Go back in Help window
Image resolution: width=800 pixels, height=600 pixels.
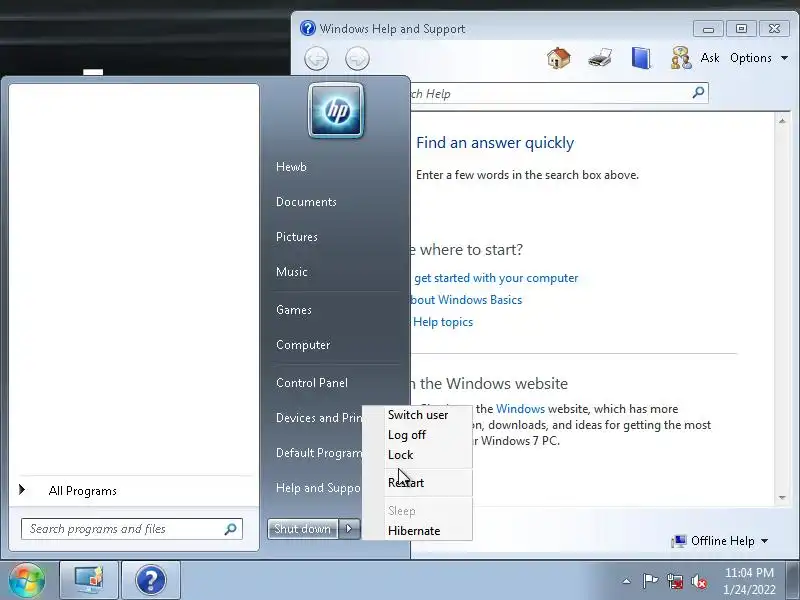point(316,58)
